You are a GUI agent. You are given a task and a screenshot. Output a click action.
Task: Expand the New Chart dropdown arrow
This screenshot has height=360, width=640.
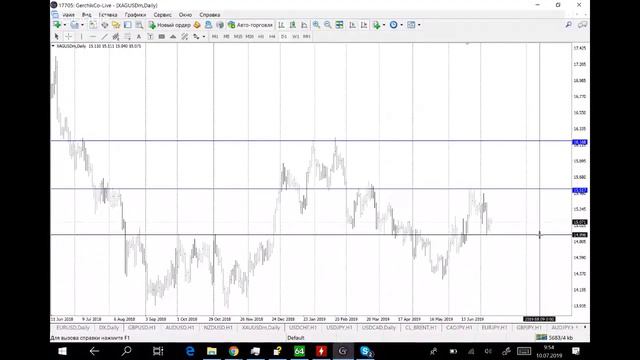[65, 25]
